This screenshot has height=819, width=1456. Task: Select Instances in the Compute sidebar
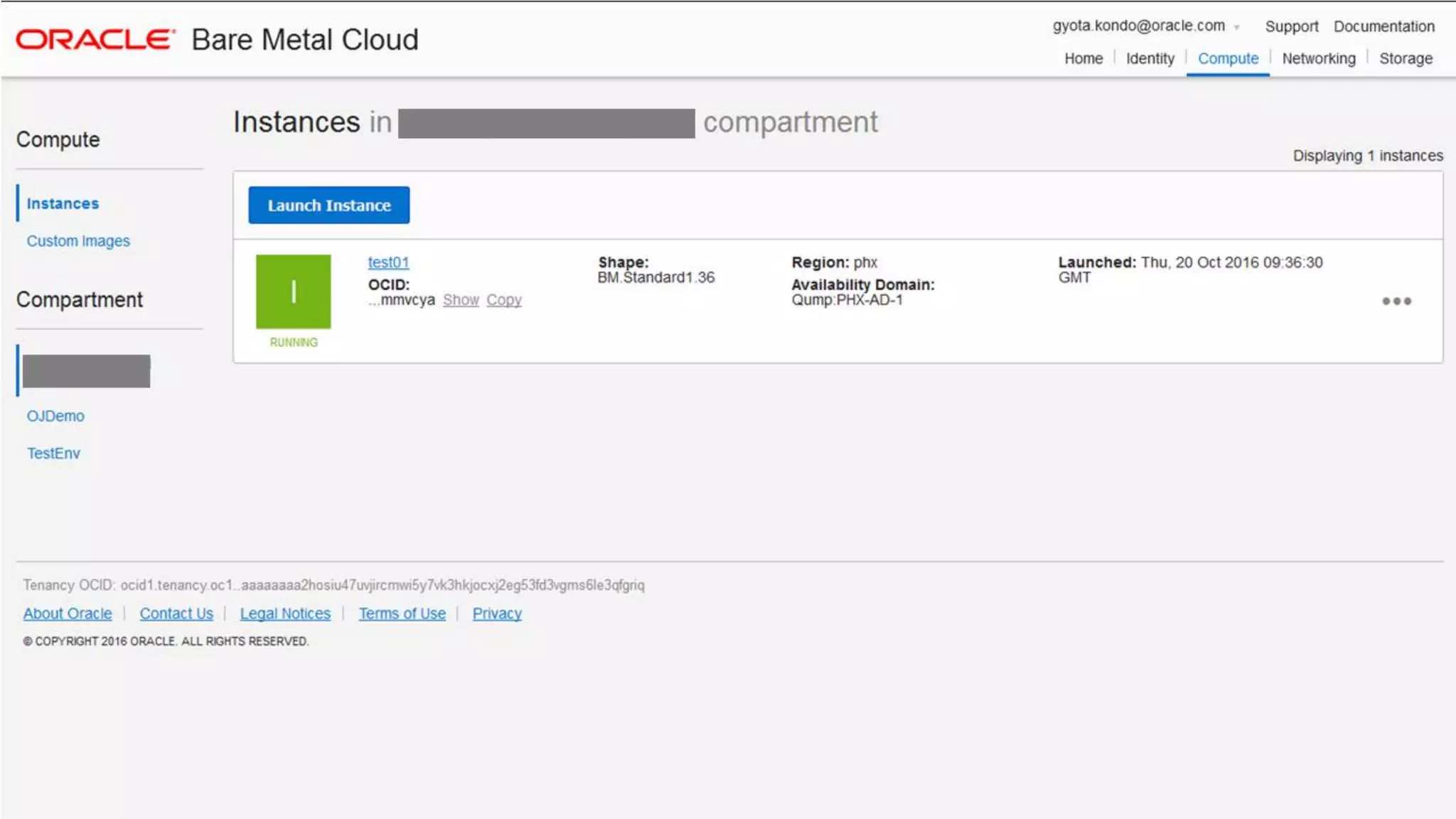pyautogui.click(x=63, y=203)
